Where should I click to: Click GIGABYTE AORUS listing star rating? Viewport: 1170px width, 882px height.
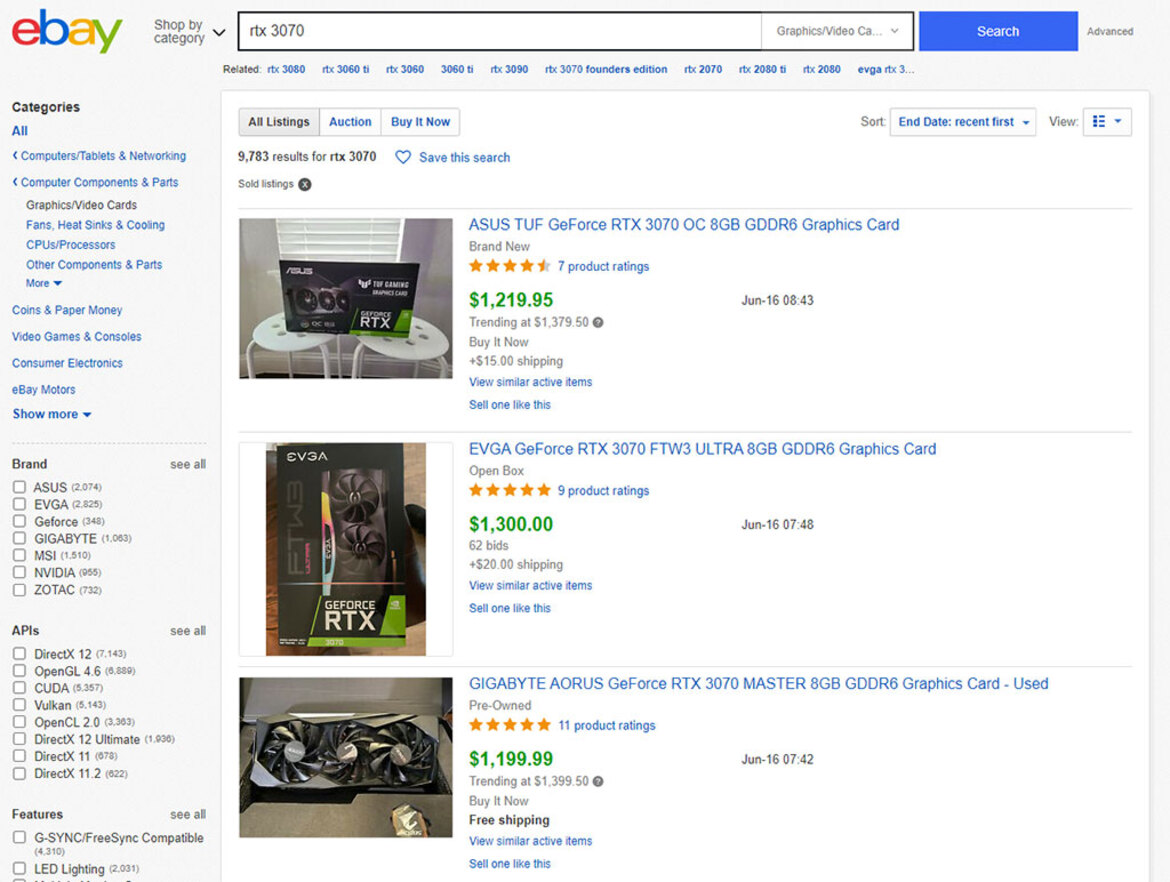[x=510, y=725]
